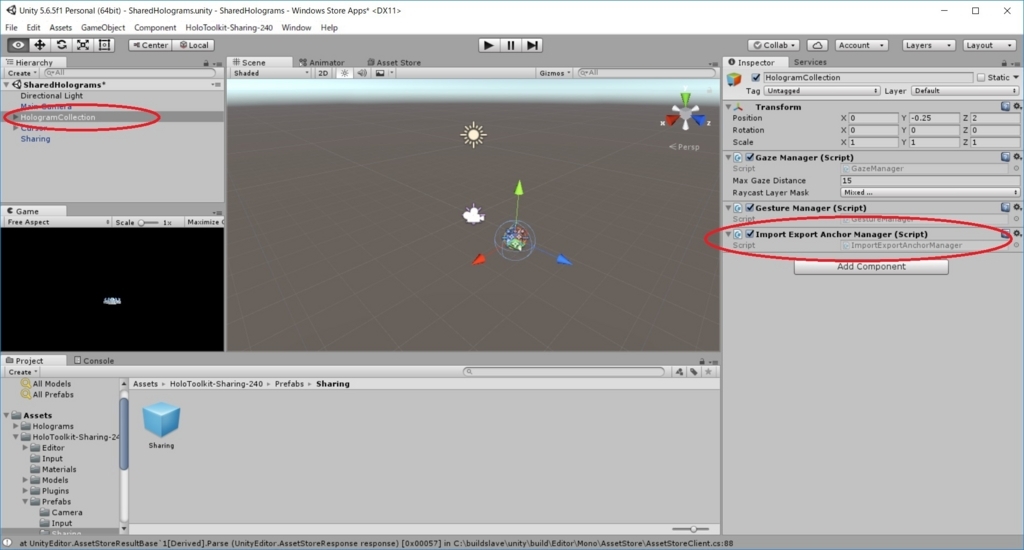Open Gaze Manager help icon
Viewport: 1024px width, 550px height.
[1006, 157]
